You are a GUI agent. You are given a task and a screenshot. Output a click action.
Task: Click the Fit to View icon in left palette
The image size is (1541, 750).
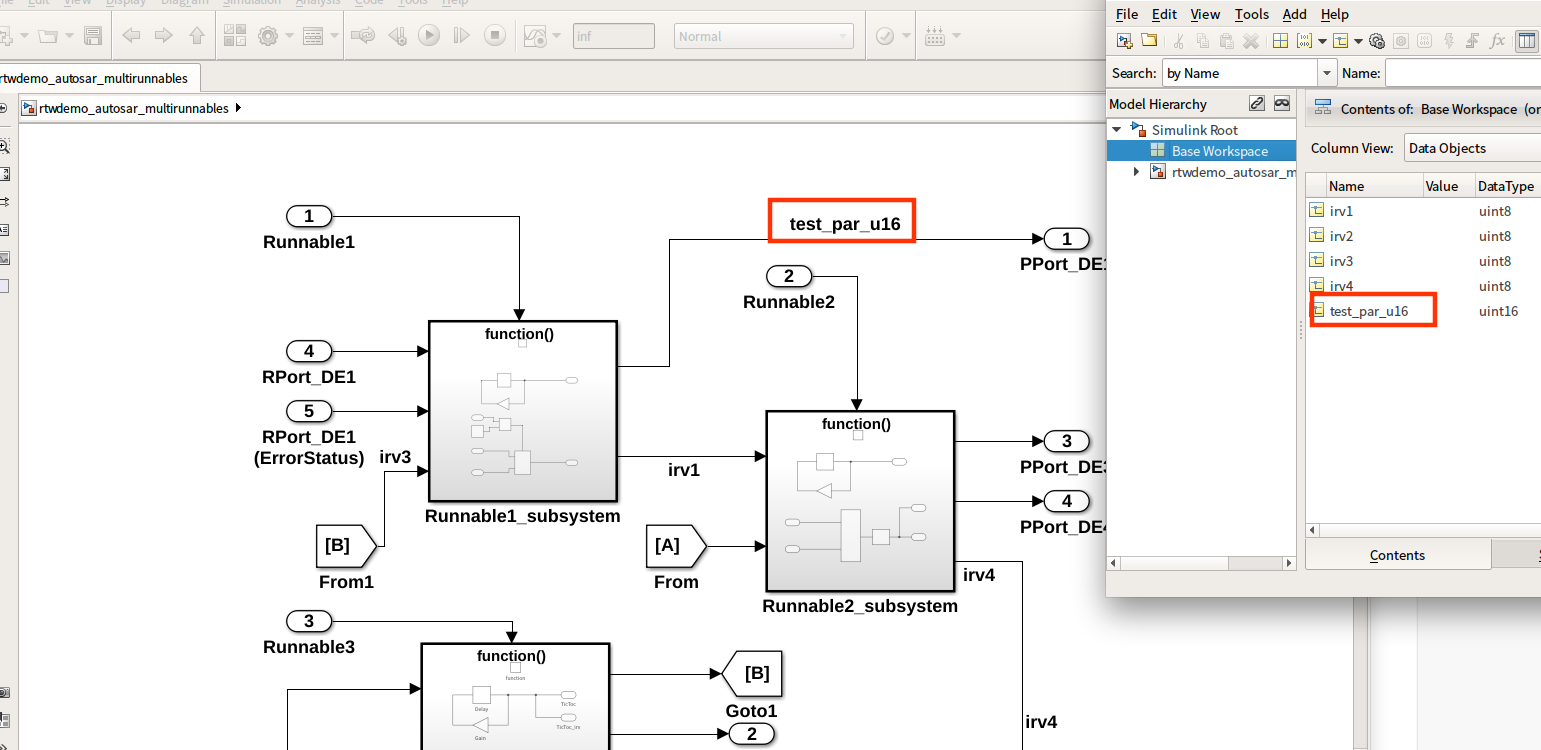tap(4, 174)
